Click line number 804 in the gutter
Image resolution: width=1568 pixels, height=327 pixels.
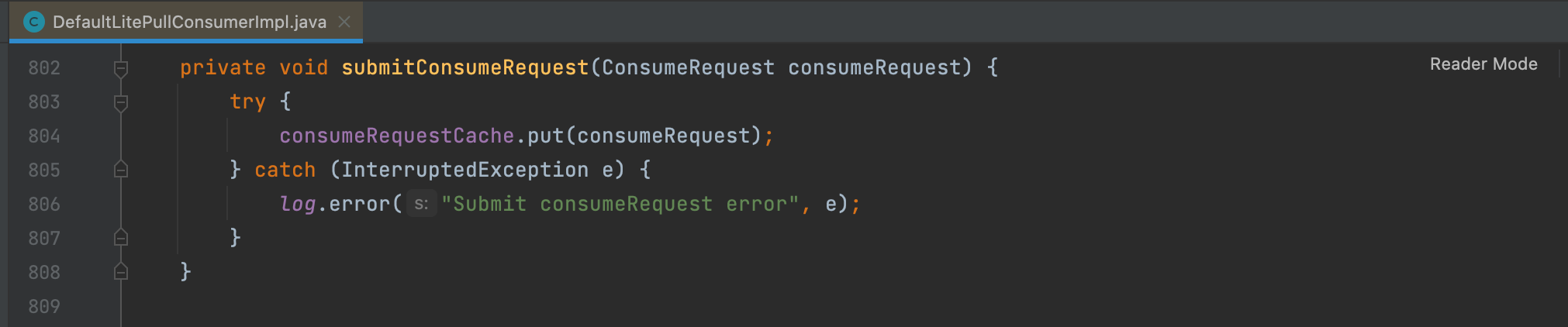tap(44, 136)
